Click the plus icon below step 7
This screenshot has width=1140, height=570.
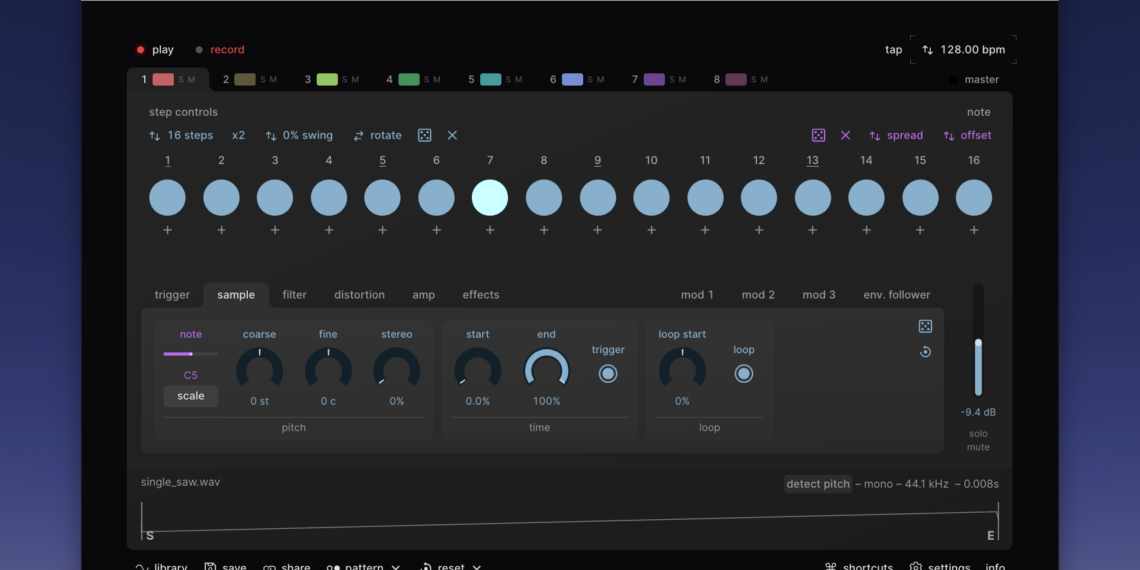(490, 230)
